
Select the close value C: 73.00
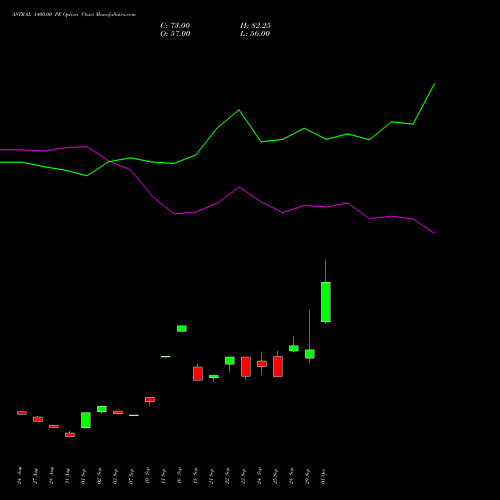(175, 26)
